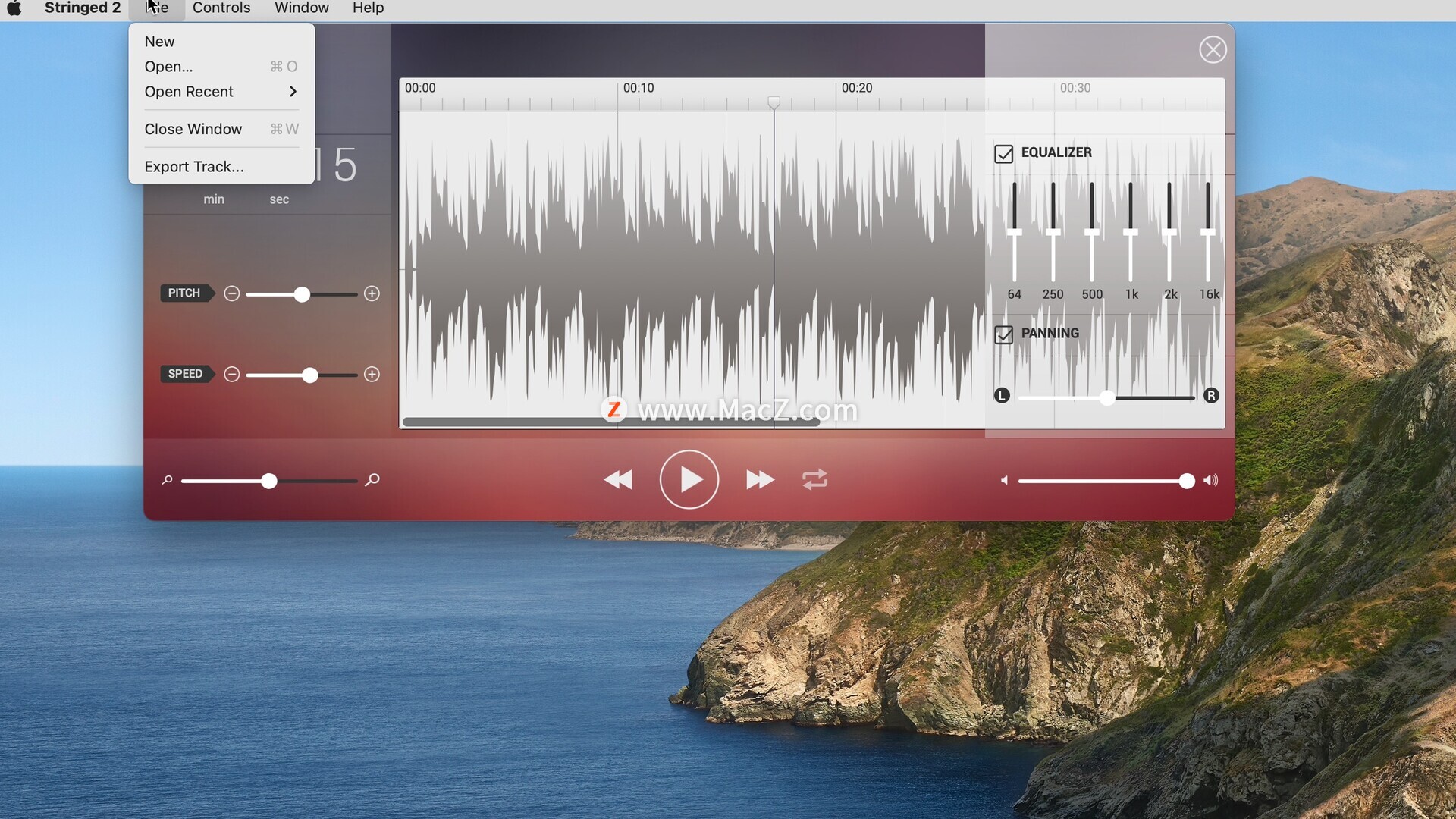This screenshot has height=819, width=1456.
Task: Increase pitch with the plus icon
Action: click(x=372, y=293)
